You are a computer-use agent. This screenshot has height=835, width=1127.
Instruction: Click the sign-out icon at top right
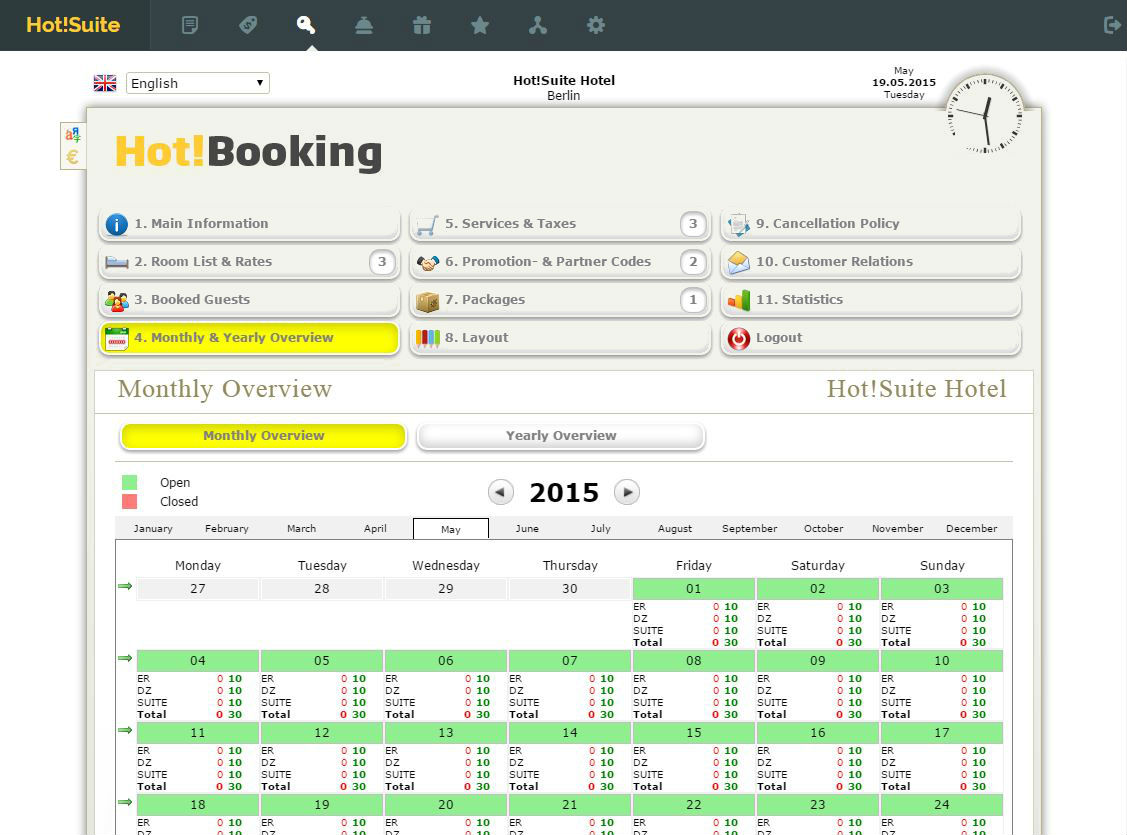point(1112,25)
